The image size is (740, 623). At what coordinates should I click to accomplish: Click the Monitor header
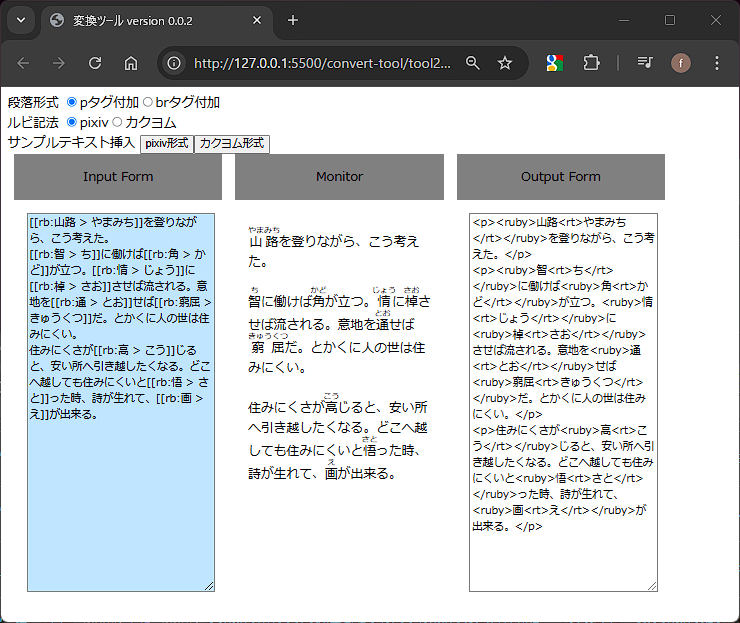pos(339,177)
